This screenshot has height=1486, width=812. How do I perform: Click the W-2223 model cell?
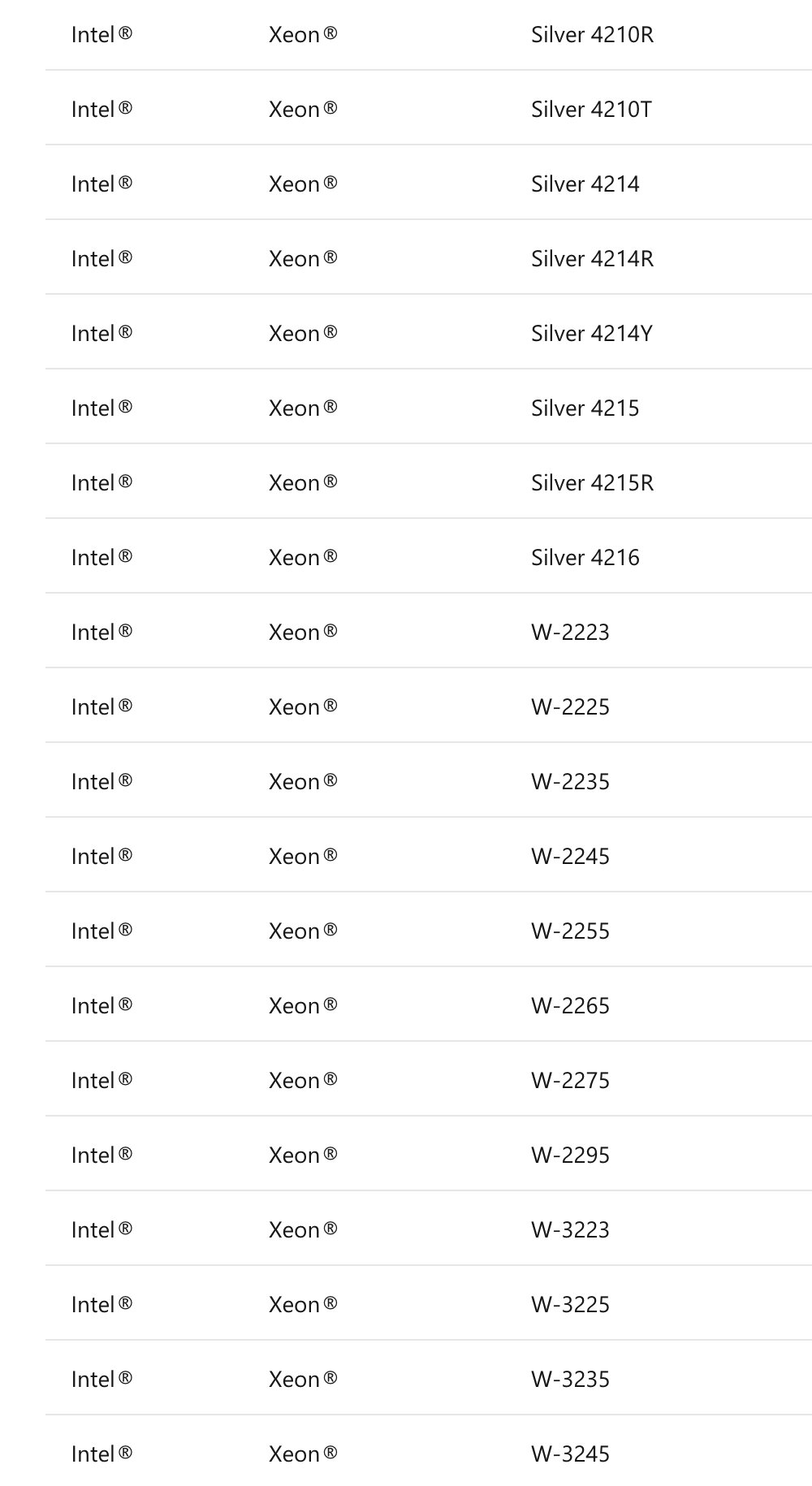[570, 633]
